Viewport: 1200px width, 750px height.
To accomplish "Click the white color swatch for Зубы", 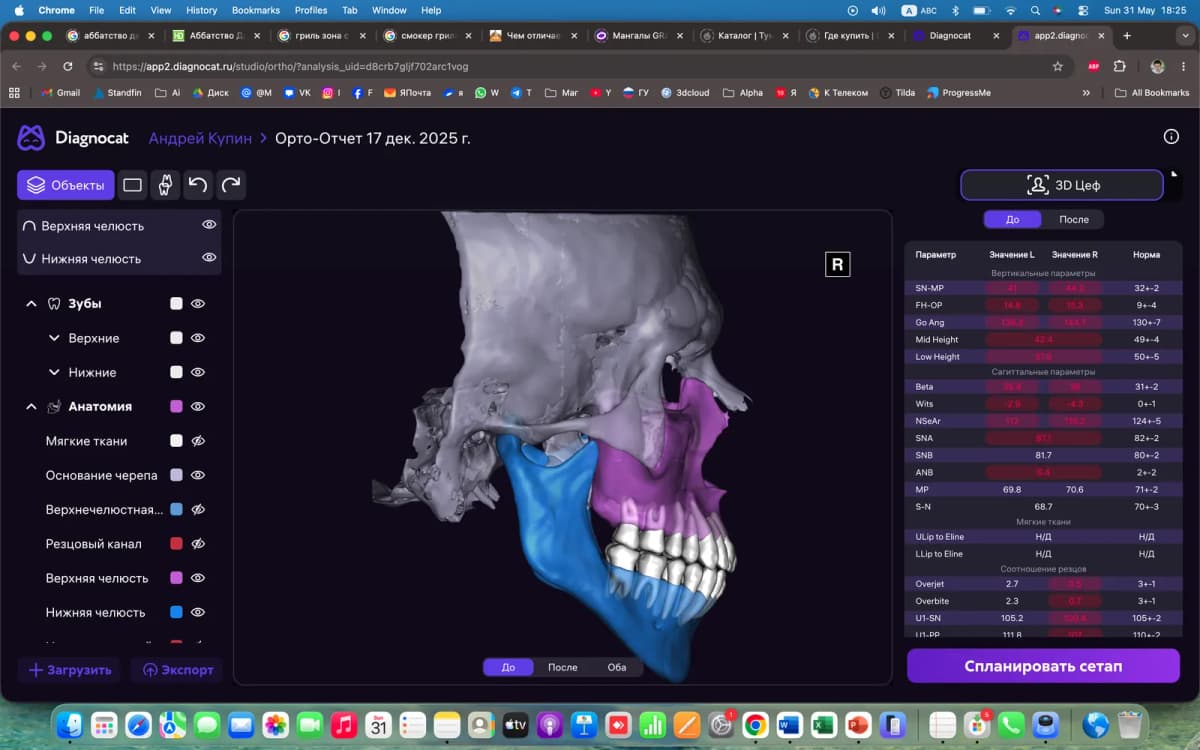I will click(x=176, y=303).
